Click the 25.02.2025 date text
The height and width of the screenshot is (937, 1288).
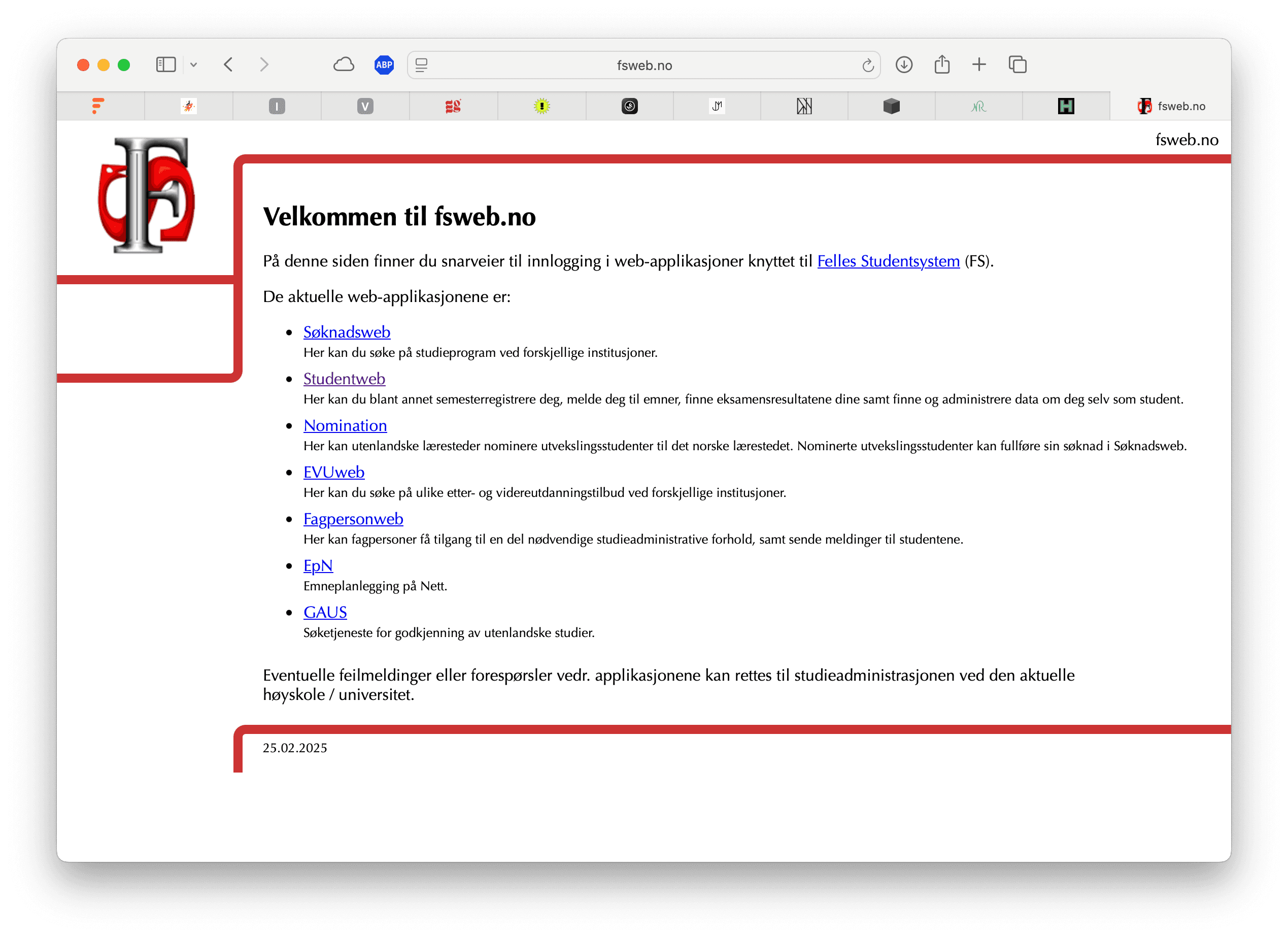295,748
